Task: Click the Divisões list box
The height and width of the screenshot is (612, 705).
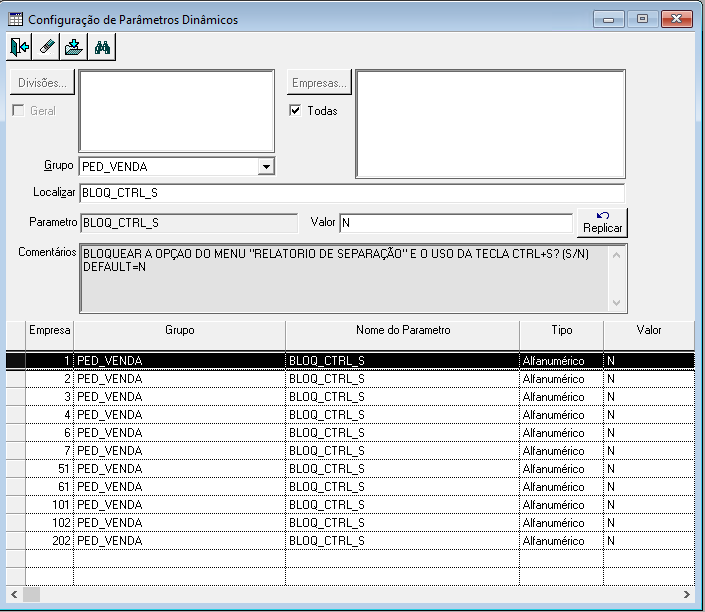Action: 177,111
